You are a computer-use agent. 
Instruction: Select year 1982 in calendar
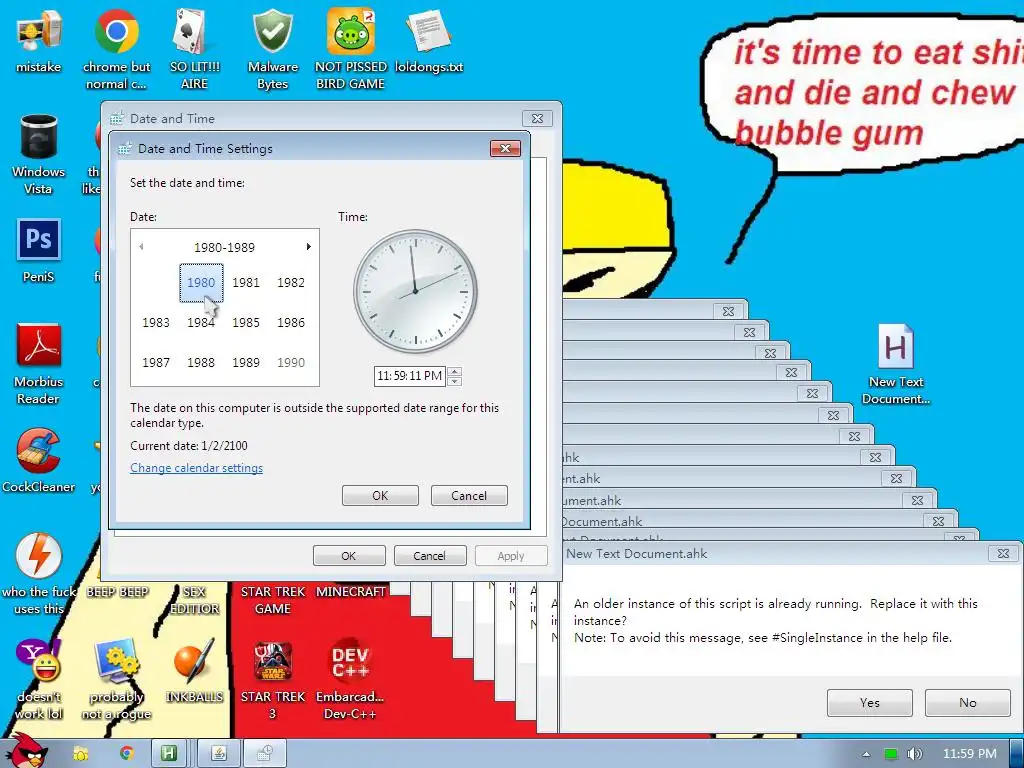[x=291, y=283]
